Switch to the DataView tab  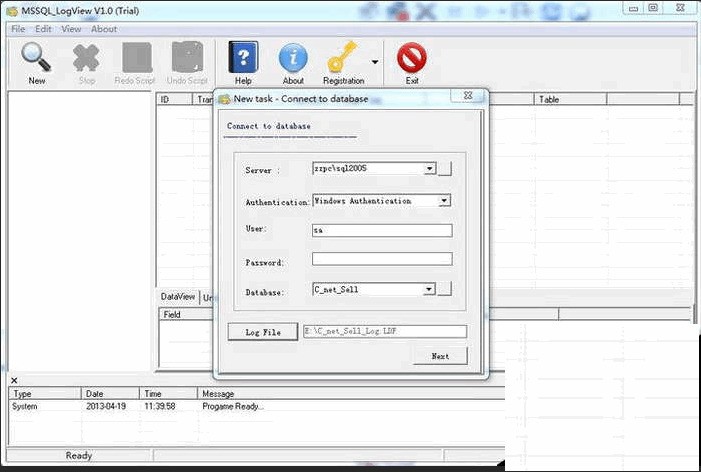pyautogui.click(x=177, y=297)
